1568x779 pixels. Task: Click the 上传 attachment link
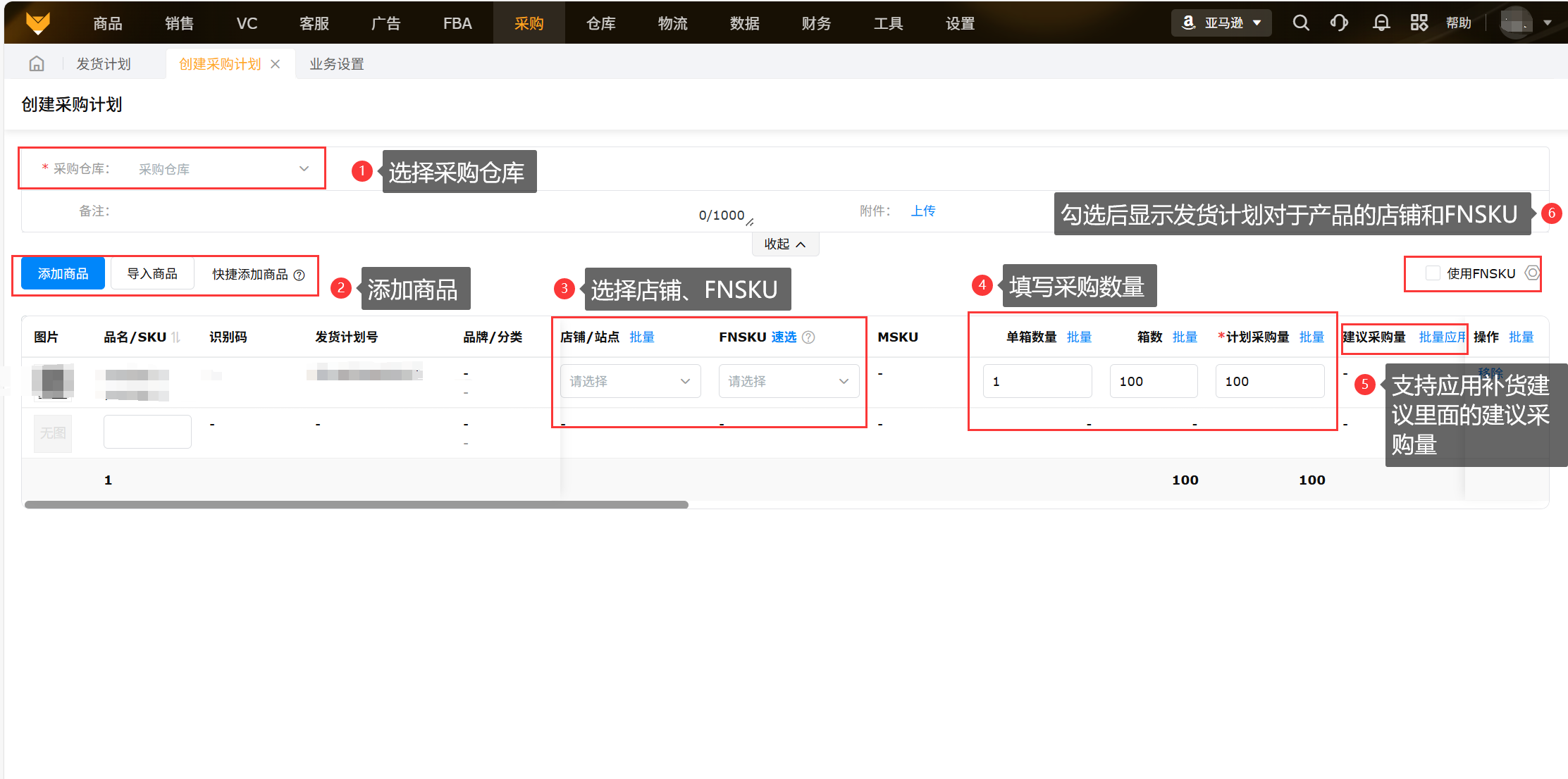(x=922, y=211)
